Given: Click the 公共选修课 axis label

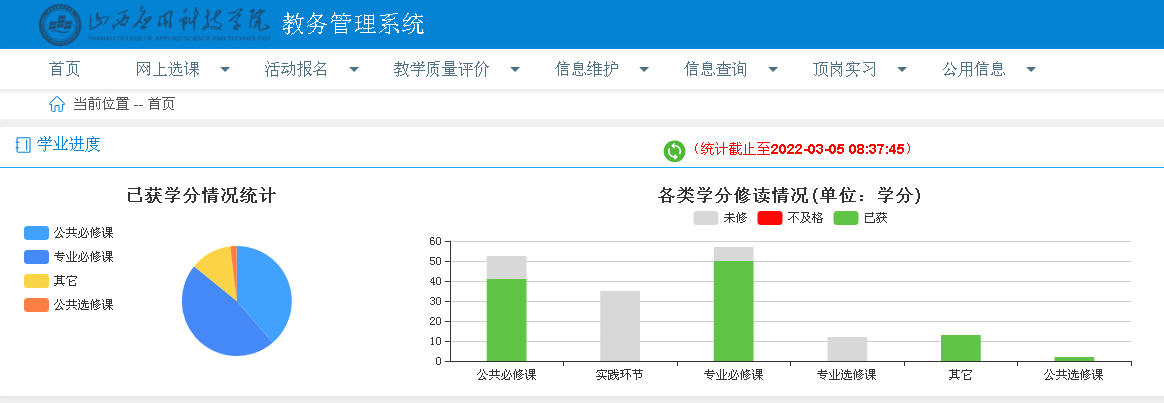Looking at the screenshot, I should [1074, 375].
